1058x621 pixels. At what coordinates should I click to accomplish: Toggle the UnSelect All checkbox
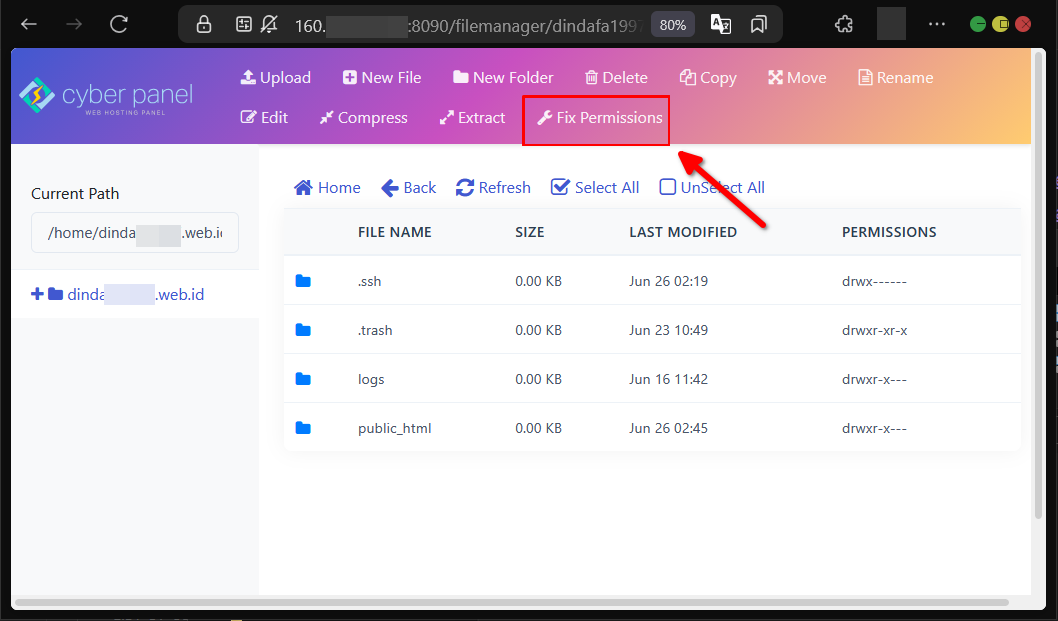668,188
